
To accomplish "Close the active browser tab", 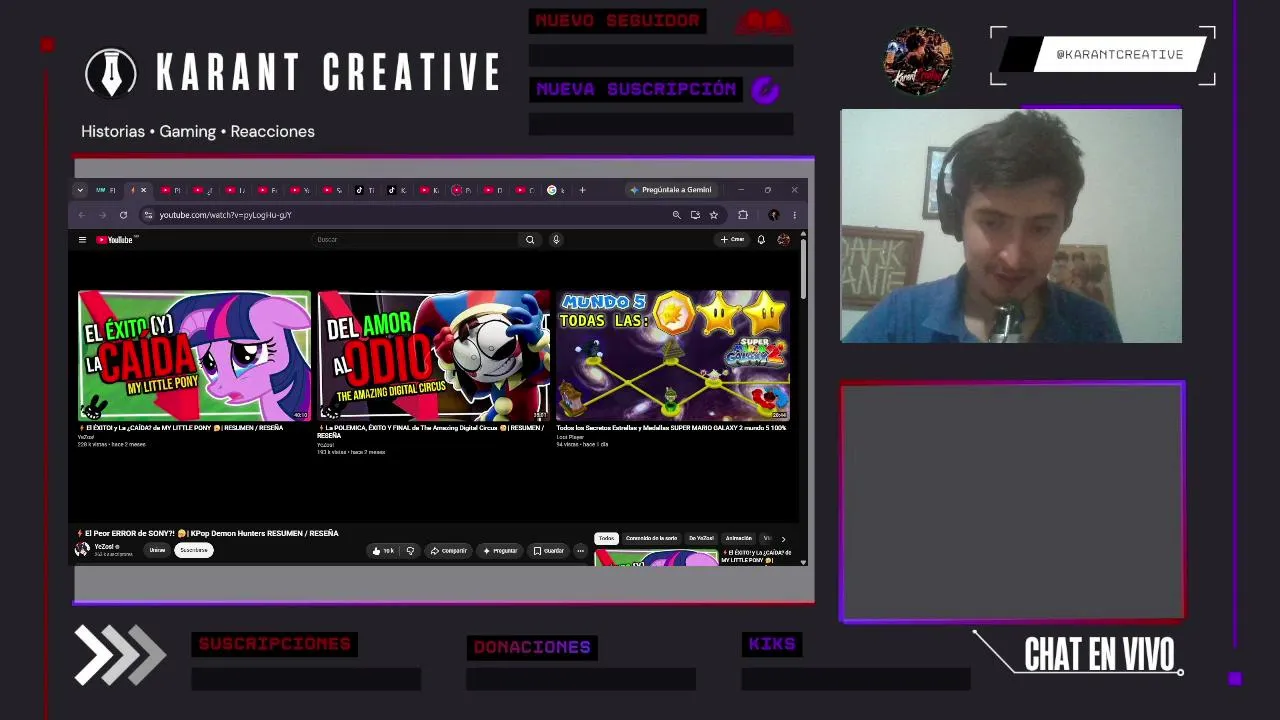I will [143, 190].
